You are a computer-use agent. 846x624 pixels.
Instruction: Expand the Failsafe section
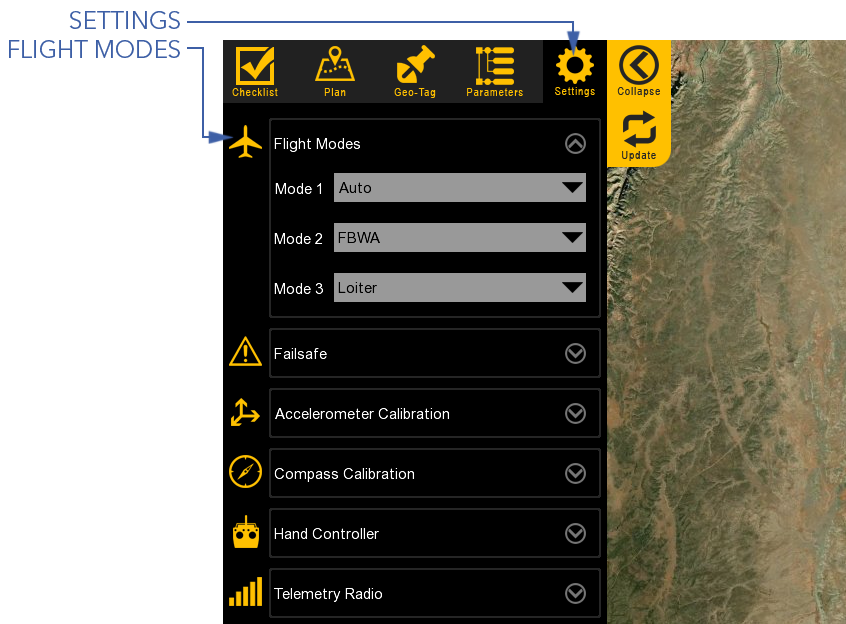(575, 352)
